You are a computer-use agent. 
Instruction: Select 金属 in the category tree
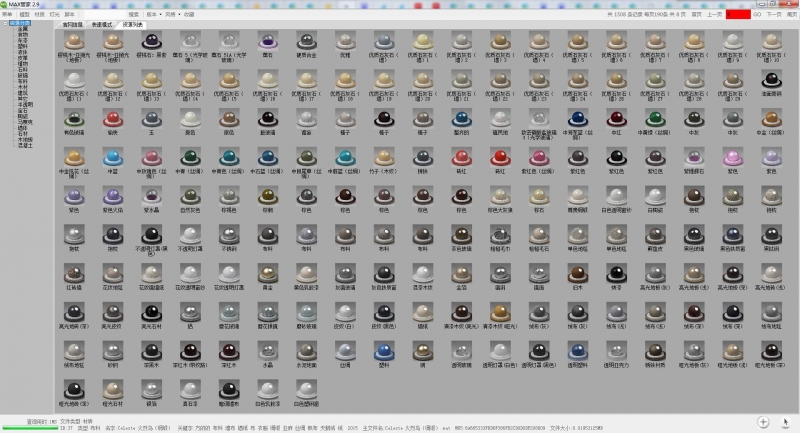pos(23,29)
